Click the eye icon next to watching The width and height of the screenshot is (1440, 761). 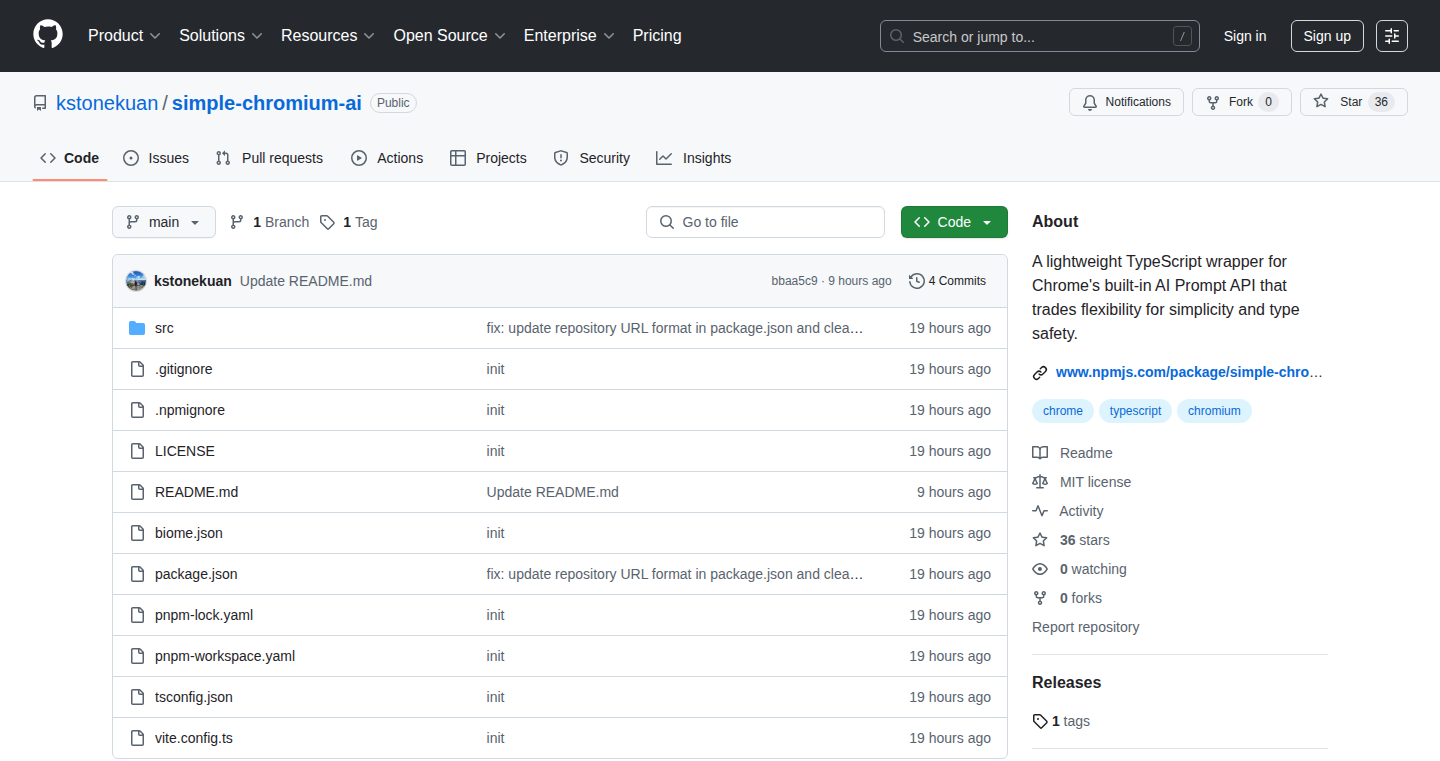click(x=1040, y=569)
